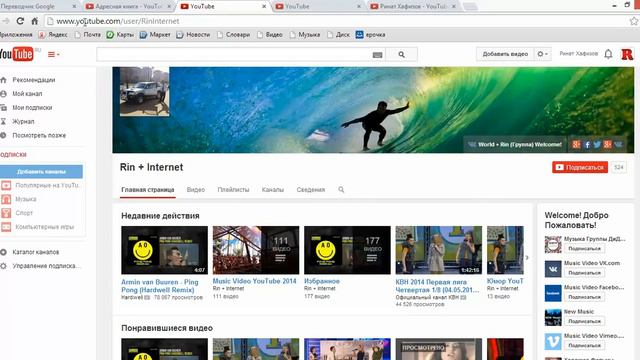The height and width of the screenshot is (360, 640).
Task: Open the on-screen keyboard icon in search
Action: tap(377, 55)
